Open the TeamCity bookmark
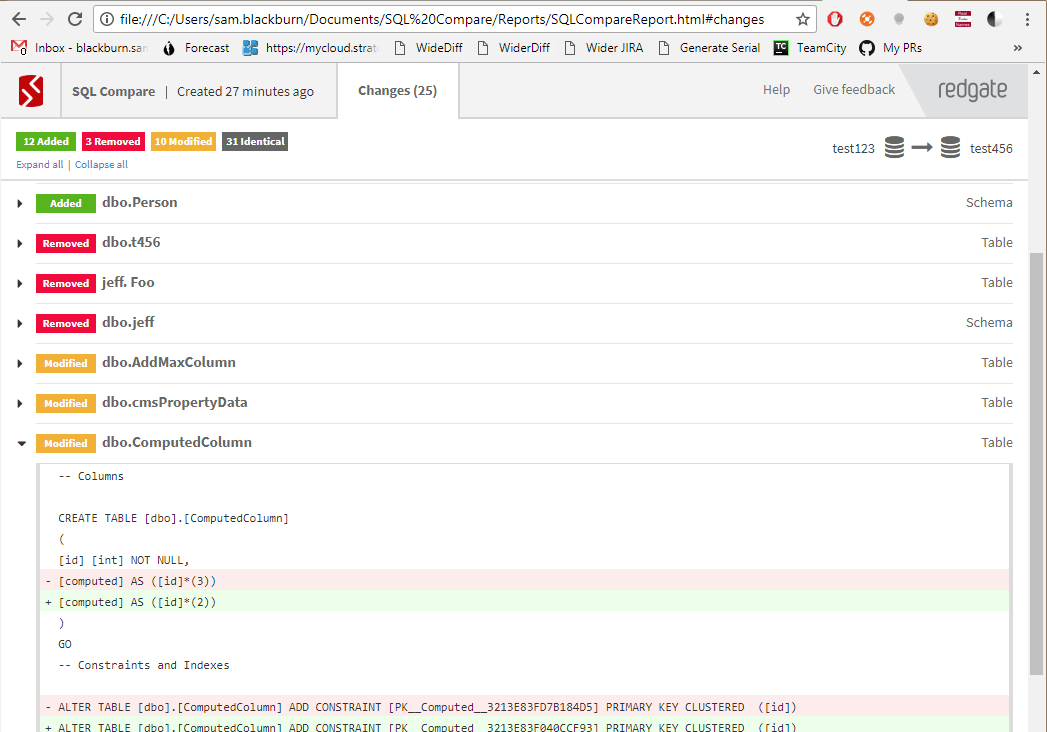The width and height of the screenshot is (1047, 732). point(810,48)
